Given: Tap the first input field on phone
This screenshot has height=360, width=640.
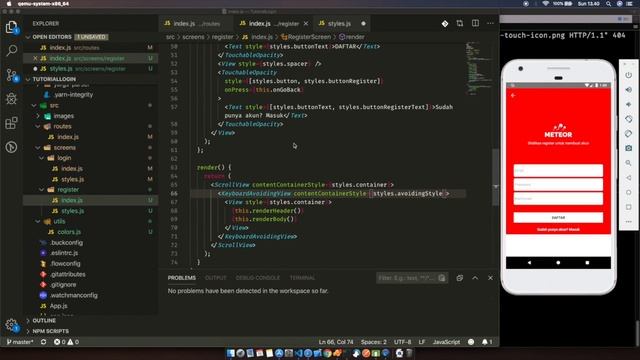Looking at the screenshot, I should [x=558, y=170].
